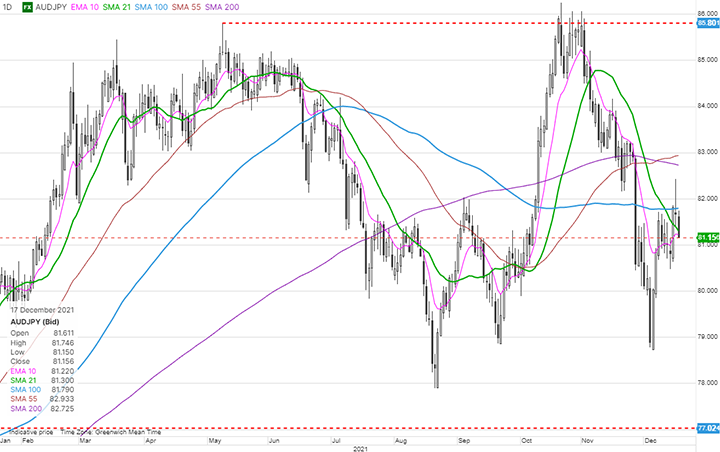Click the Nov label on time axis

click(587, 441)
